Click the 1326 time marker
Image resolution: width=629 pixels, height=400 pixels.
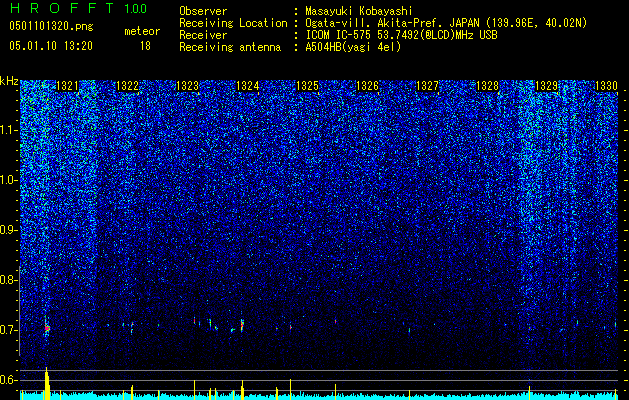367,86
